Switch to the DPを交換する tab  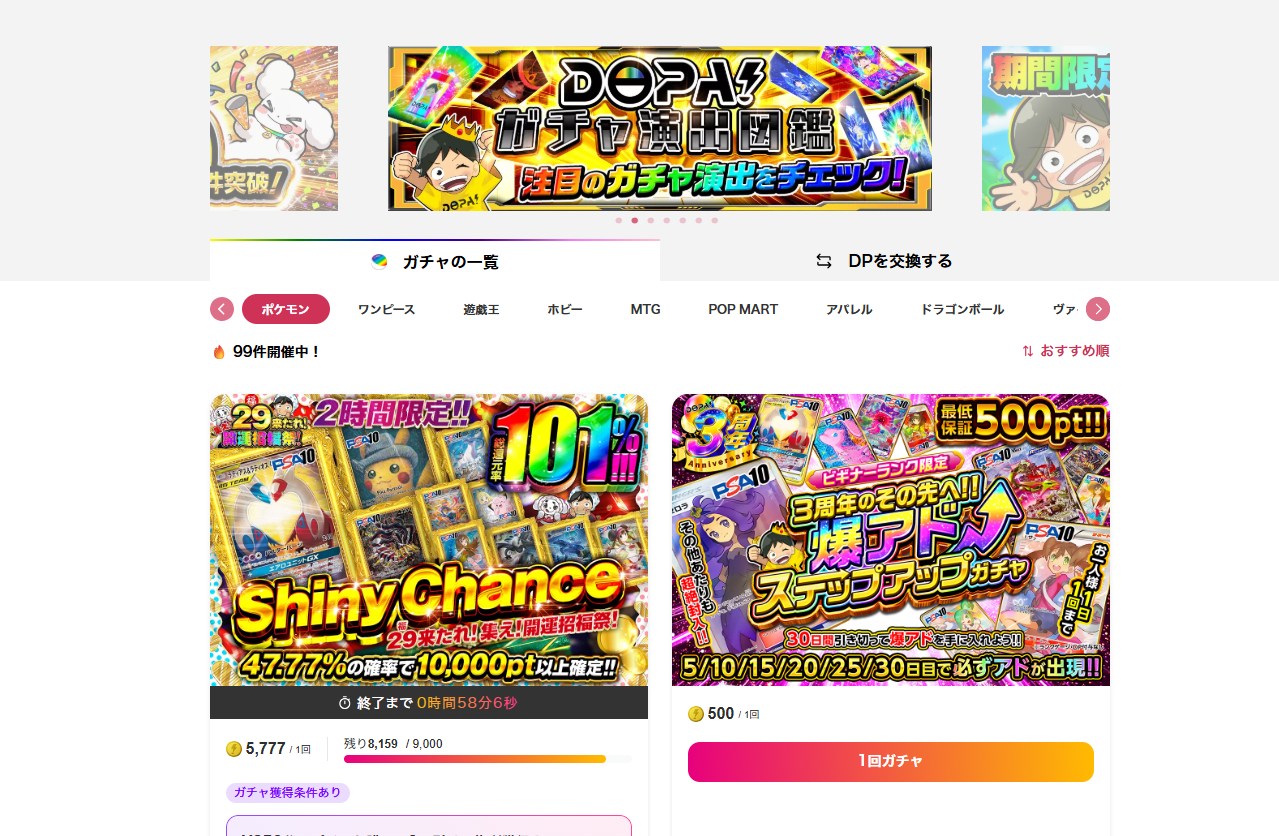[885, 261]
